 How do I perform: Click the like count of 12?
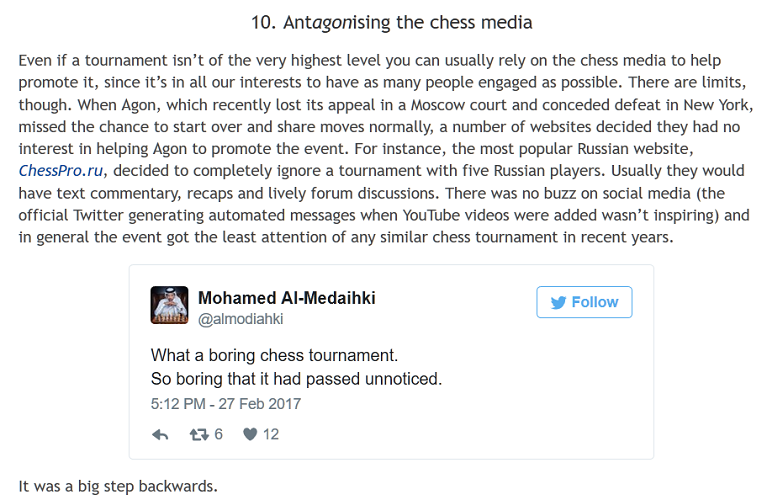pos(270,434)
